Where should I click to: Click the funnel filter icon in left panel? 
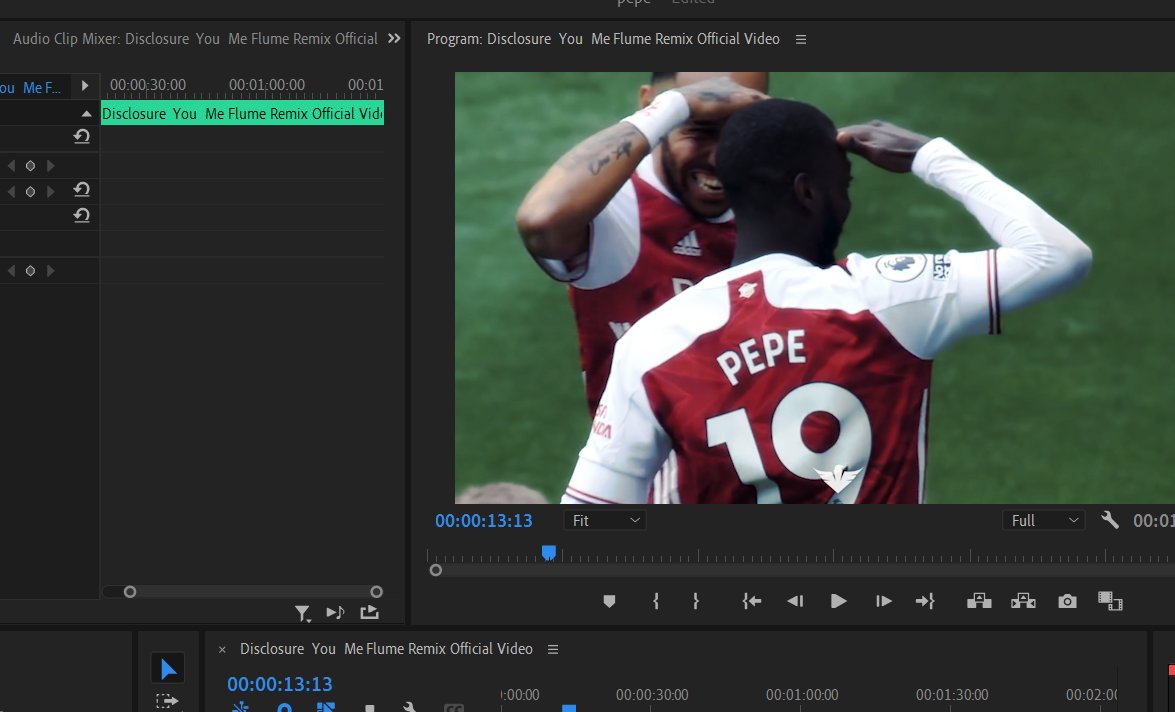[x=302, y=614]
